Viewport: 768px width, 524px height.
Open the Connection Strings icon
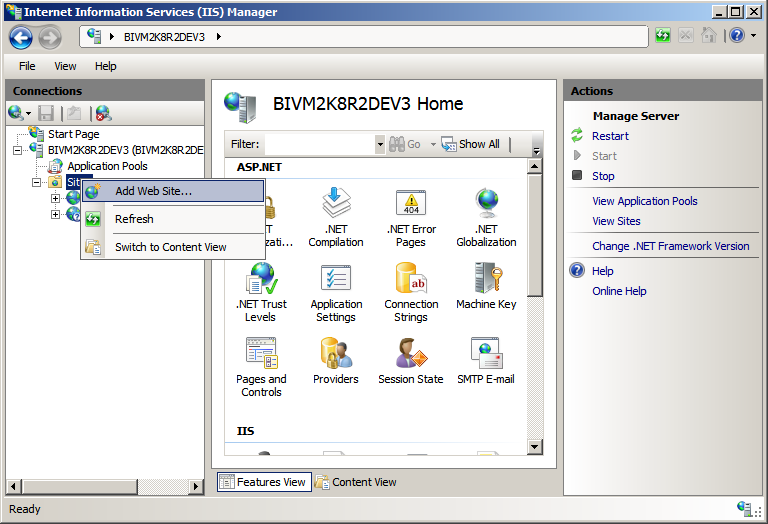(x=411, y=292)
